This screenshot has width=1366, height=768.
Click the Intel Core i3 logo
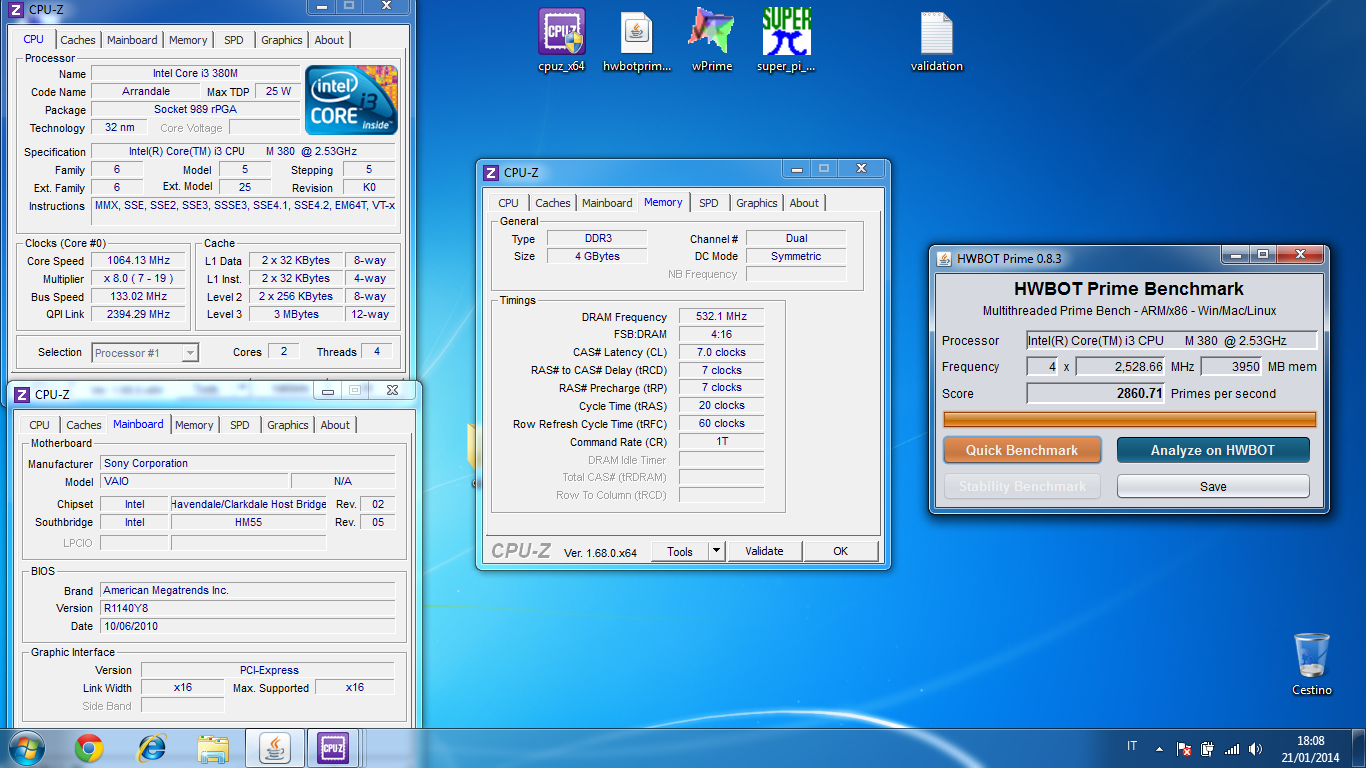351,99
